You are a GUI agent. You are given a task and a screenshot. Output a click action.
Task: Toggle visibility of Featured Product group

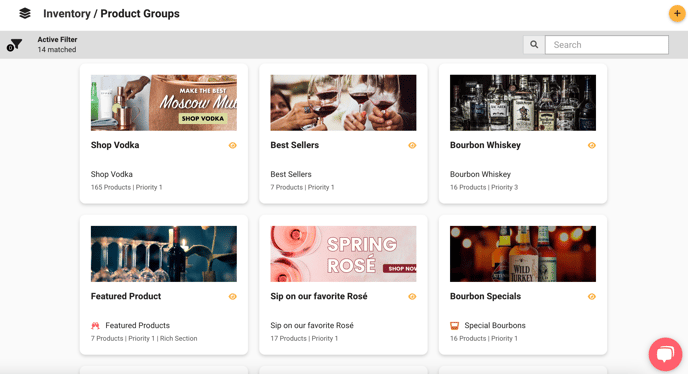(233, 297)
